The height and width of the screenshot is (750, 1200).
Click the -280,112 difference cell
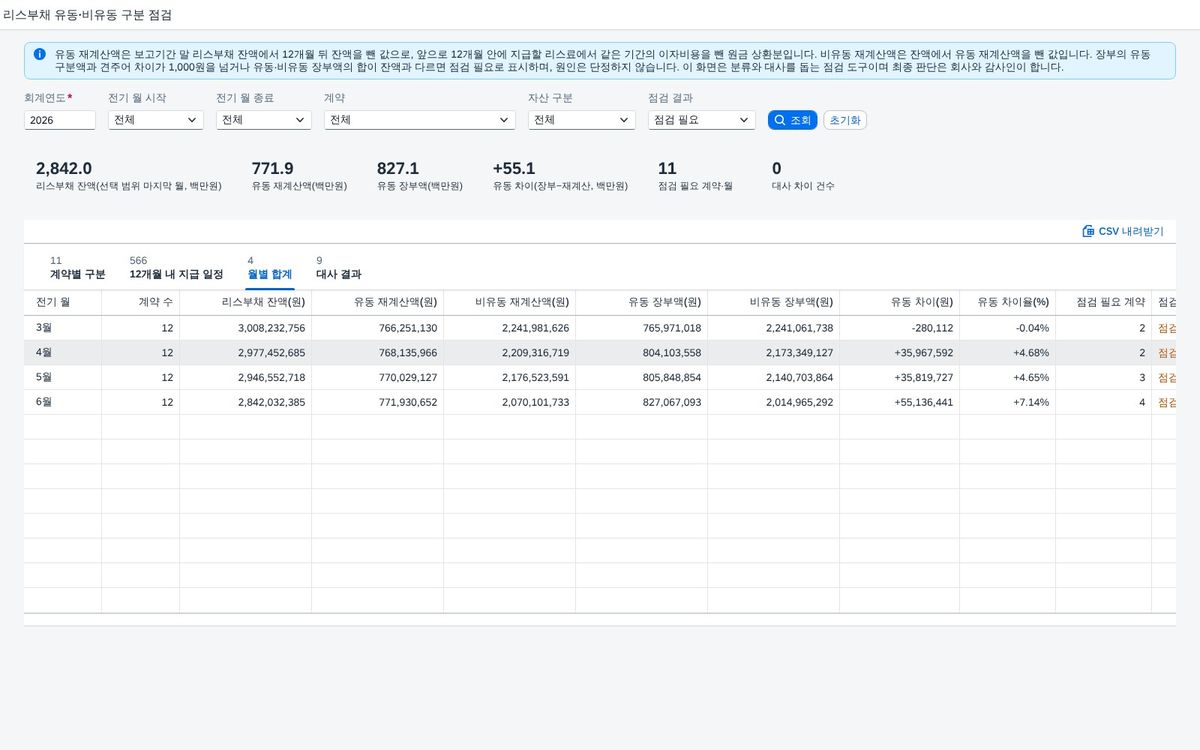[900, 328]
